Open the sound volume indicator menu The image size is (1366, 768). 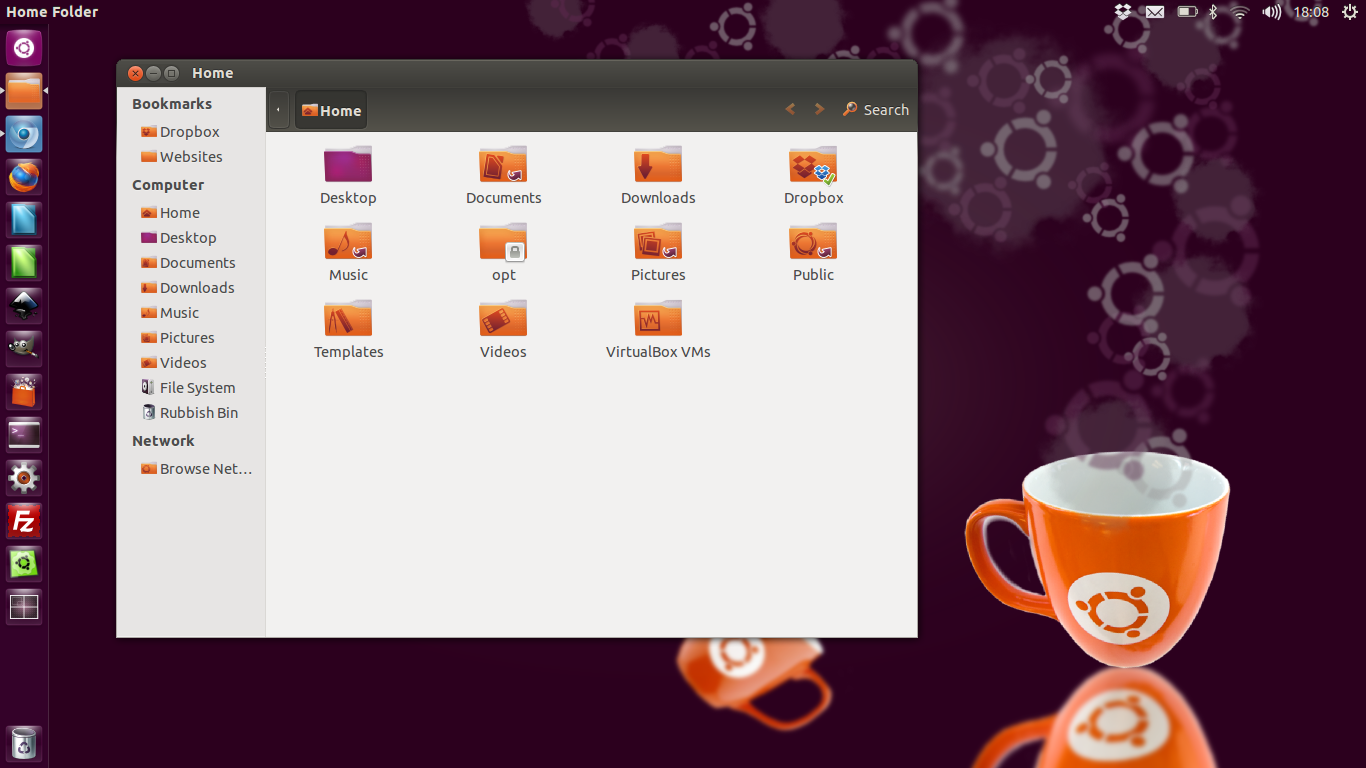coord(1271,12)
